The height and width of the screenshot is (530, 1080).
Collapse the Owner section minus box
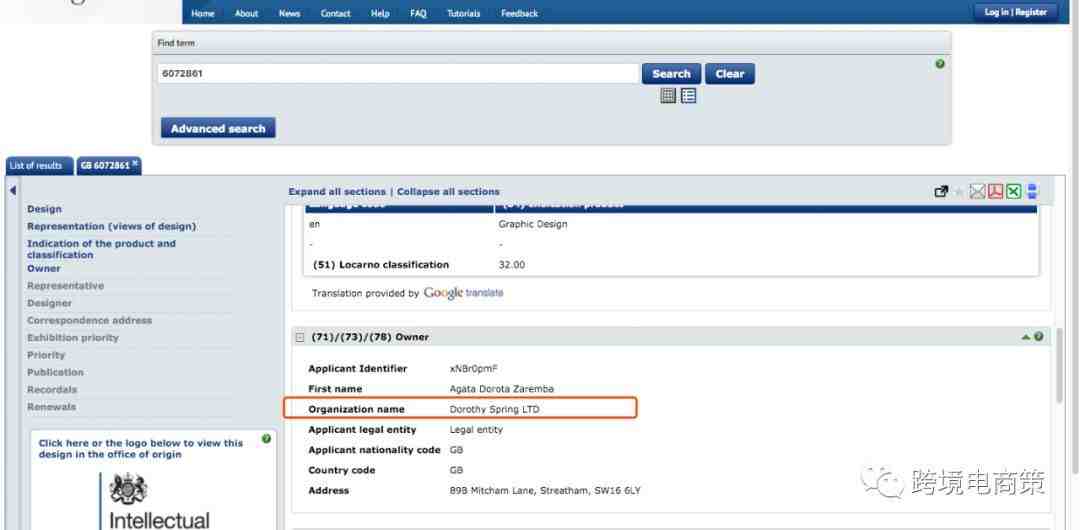300,338
